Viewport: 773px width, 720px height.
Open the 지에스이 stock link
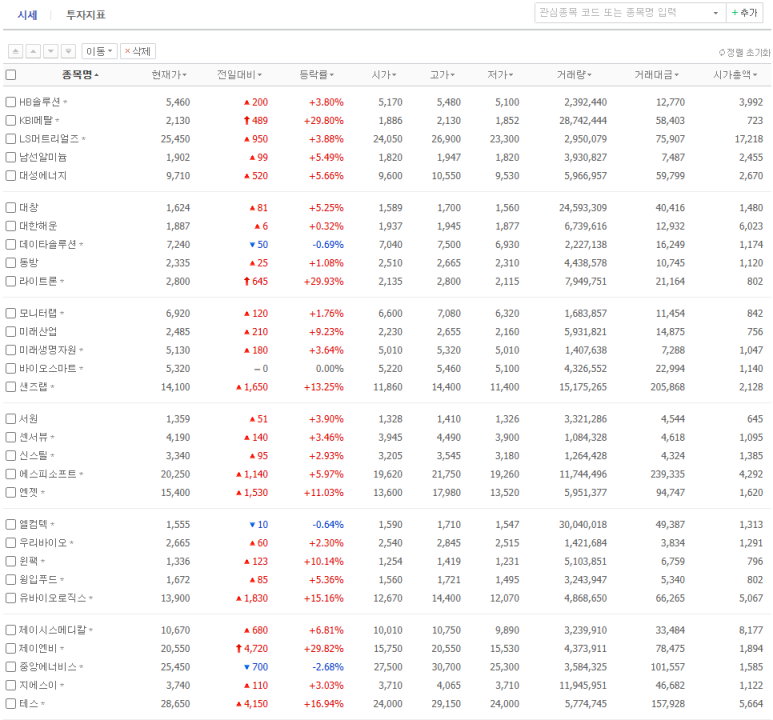(38, 685)
